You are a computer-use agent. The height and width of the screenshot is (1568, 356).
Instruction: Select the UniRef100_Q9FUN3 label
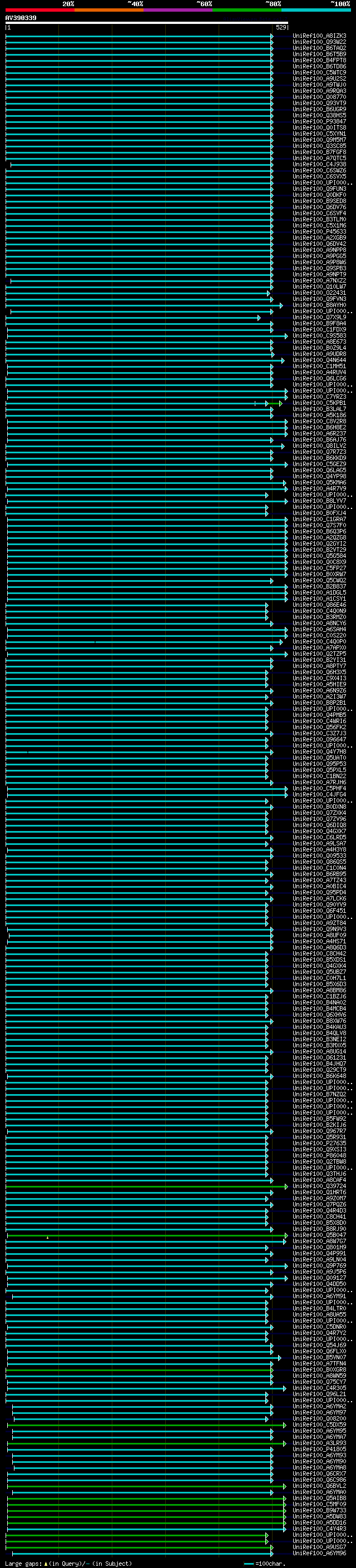click(319, 189)
